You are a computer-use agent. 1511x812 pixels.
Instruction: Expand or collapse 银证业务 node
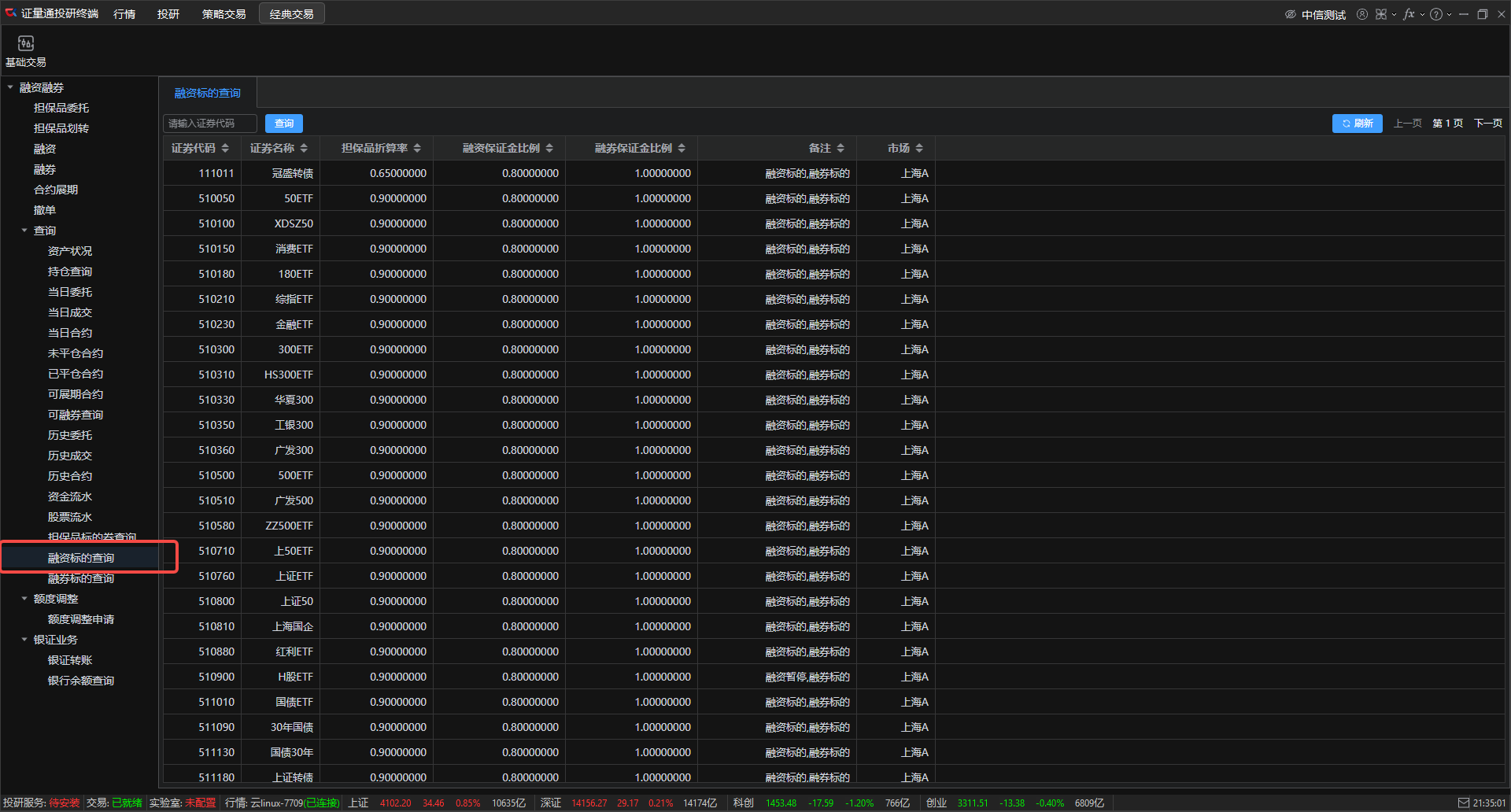(x=24, y=640)
